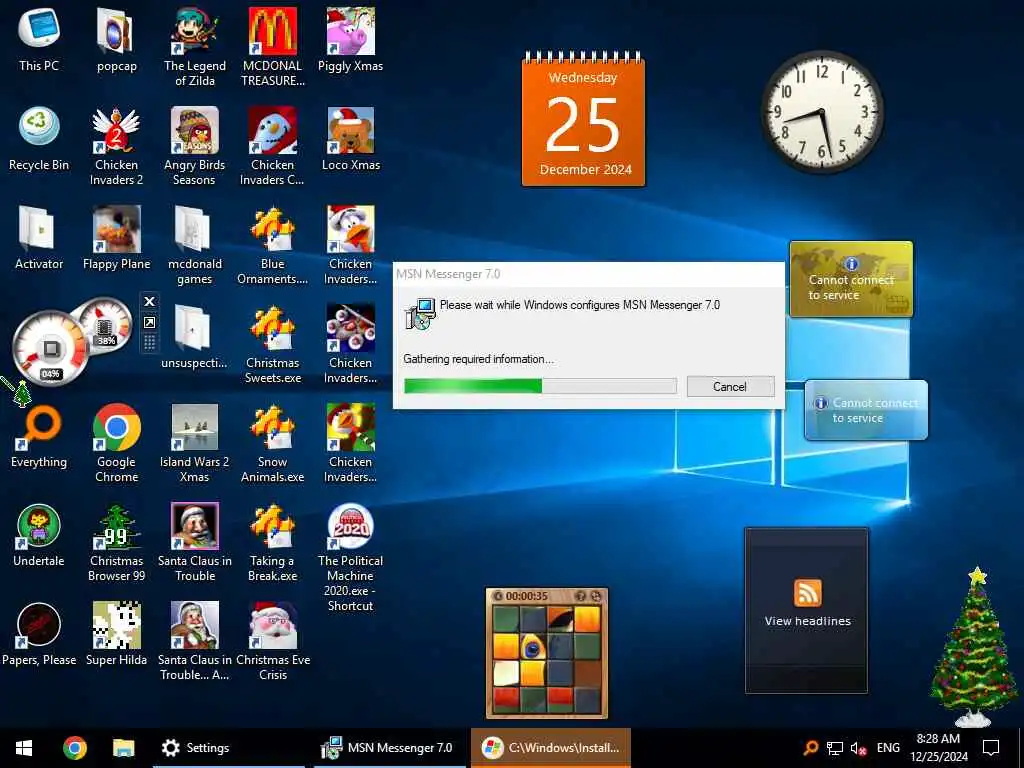Enlarge the CPU meter gadget size
1024x768 pixels.
pyautogui.click(x=150, y=323)
